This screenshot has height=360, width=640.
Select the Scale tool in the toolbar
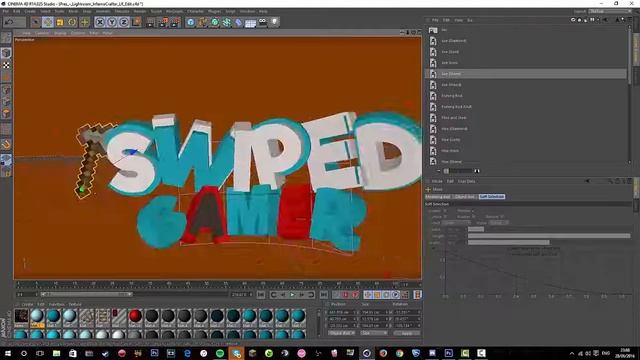tap(60, 22)
